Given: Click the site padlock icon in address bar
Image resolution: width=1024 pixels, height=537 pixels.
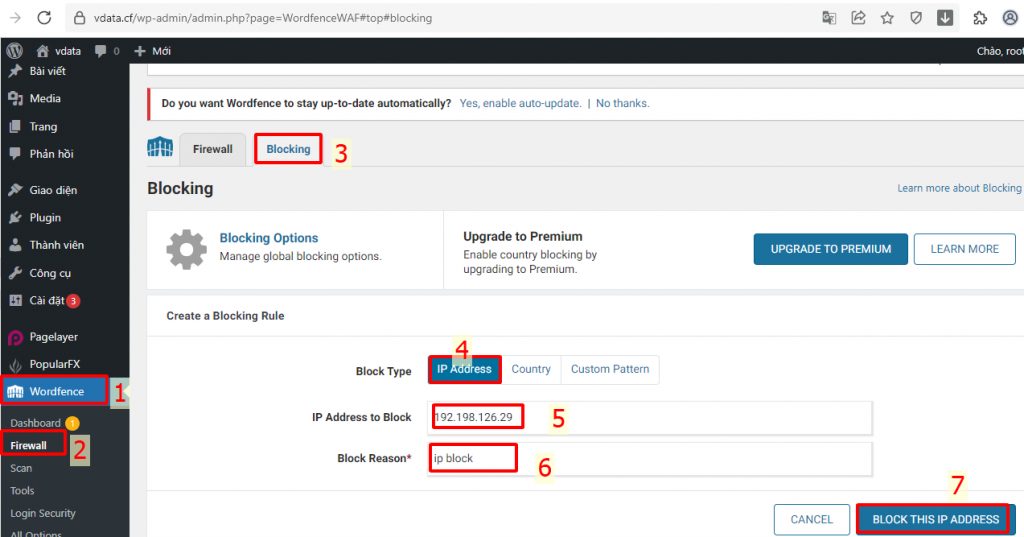Looking at the screenshot, I should [80, 18].
